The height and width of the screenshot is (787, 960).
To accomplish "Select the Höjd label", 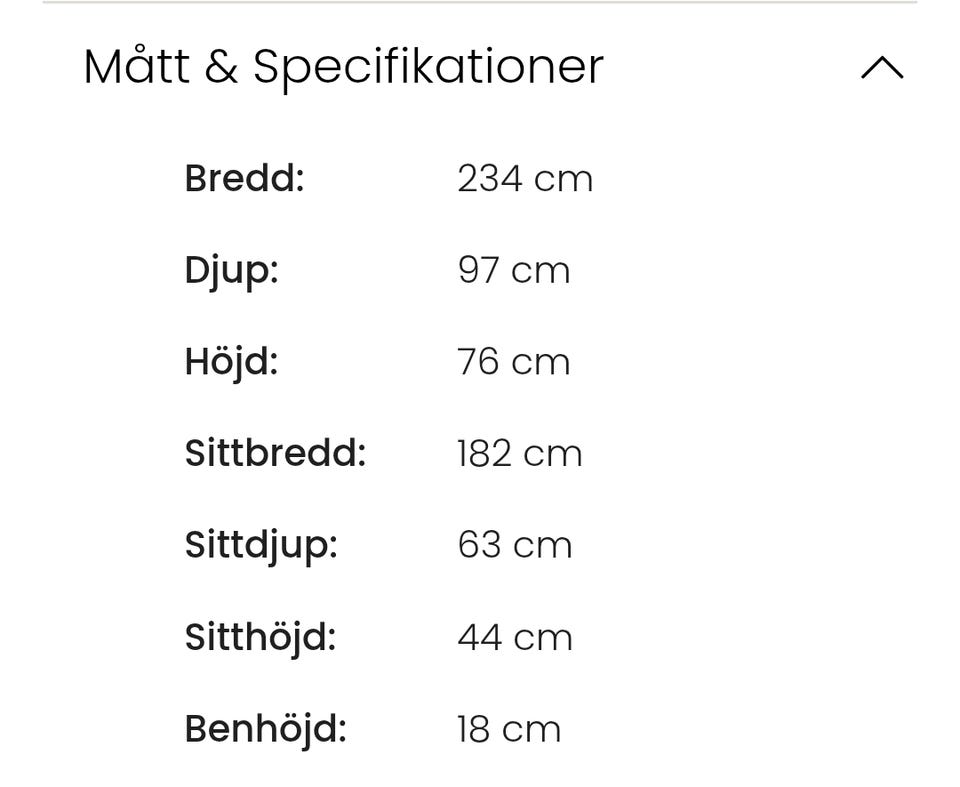I will (x=231, y=362).
